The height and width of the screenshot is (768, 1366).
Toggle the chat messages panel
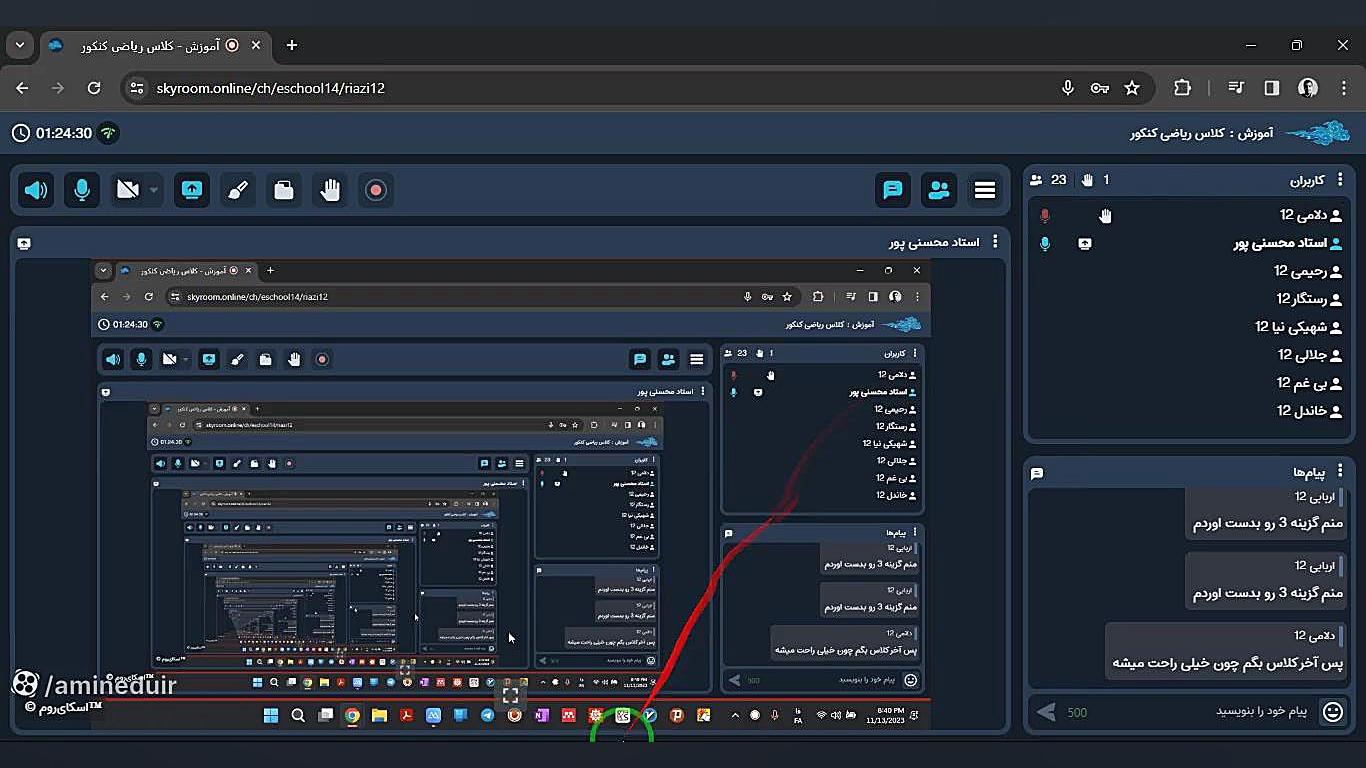pyautogui.click(x=893, y=190)
